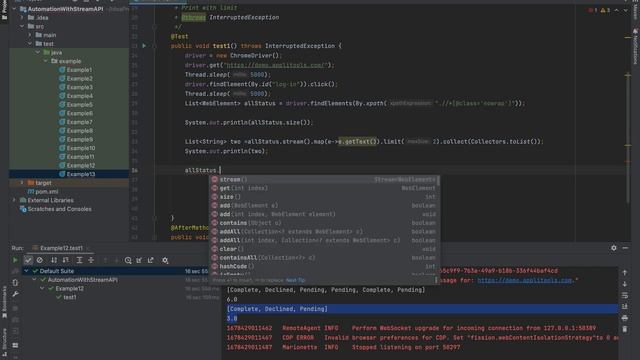Toggle the show ignored tests icon

pos(40,260)
